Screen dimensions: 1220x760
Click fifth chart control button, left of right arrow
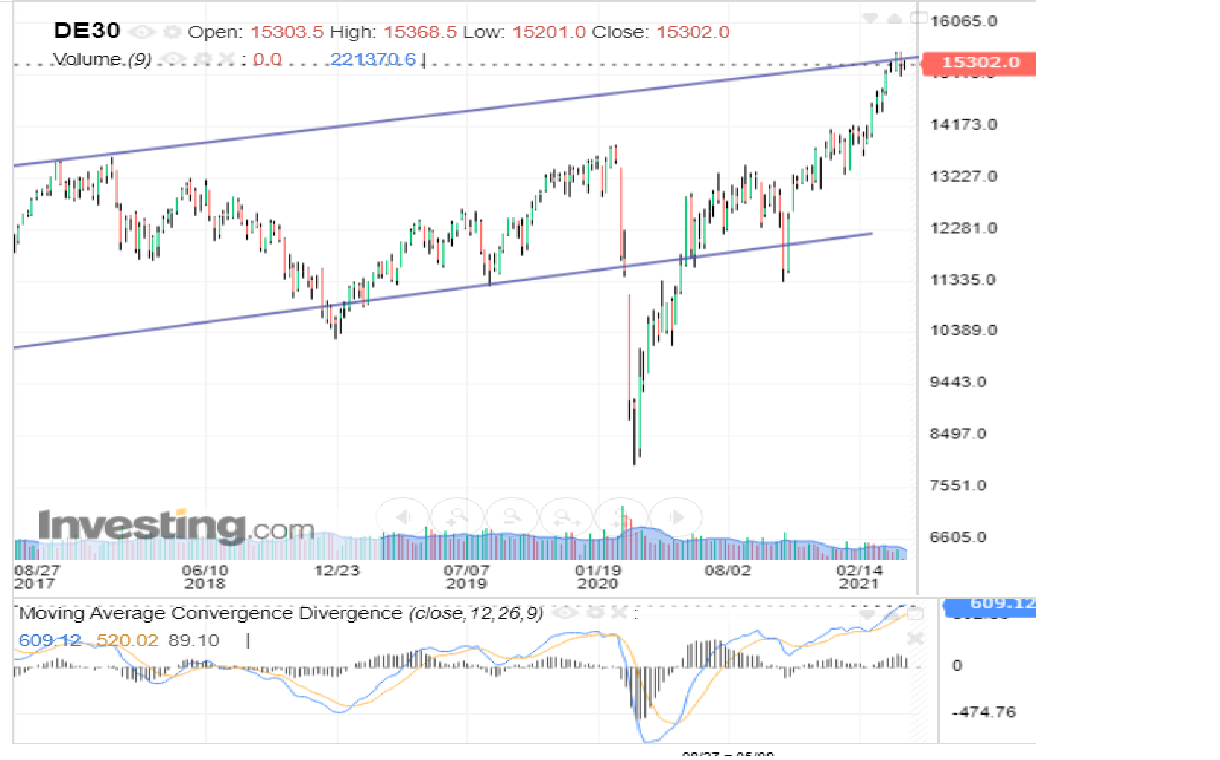point(620,517)
